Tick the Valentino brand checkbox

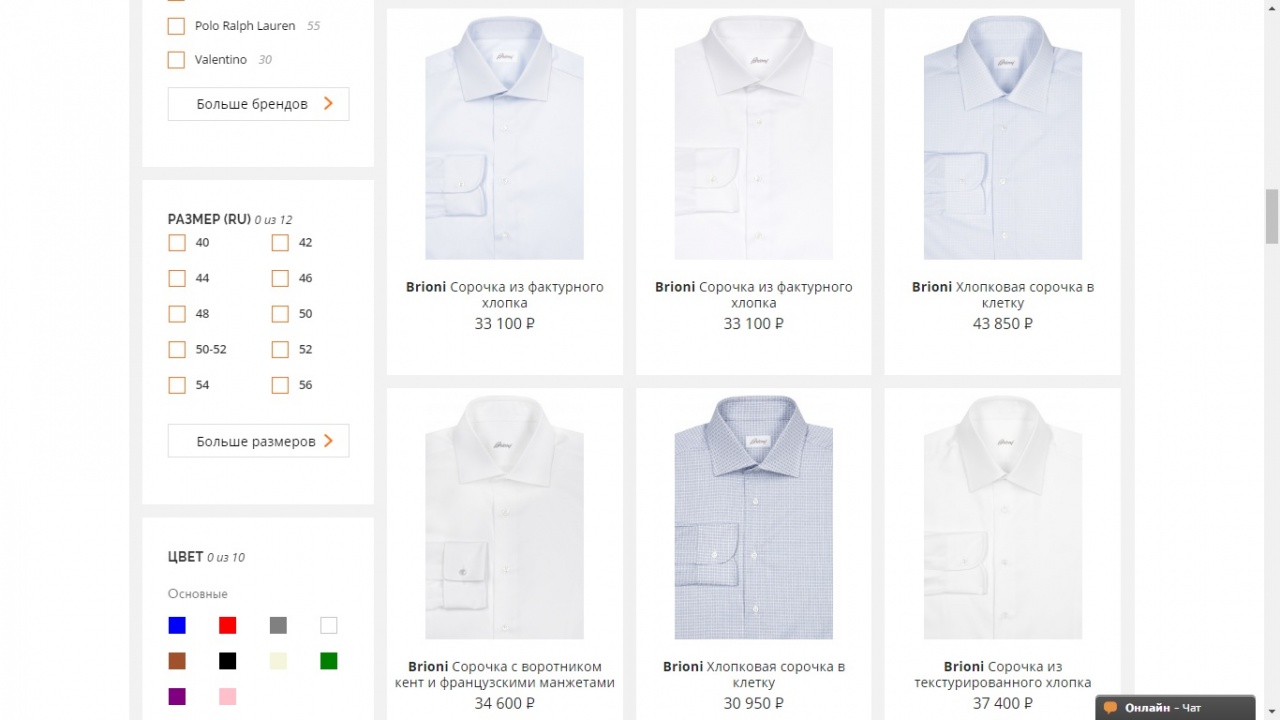[177, 60]
